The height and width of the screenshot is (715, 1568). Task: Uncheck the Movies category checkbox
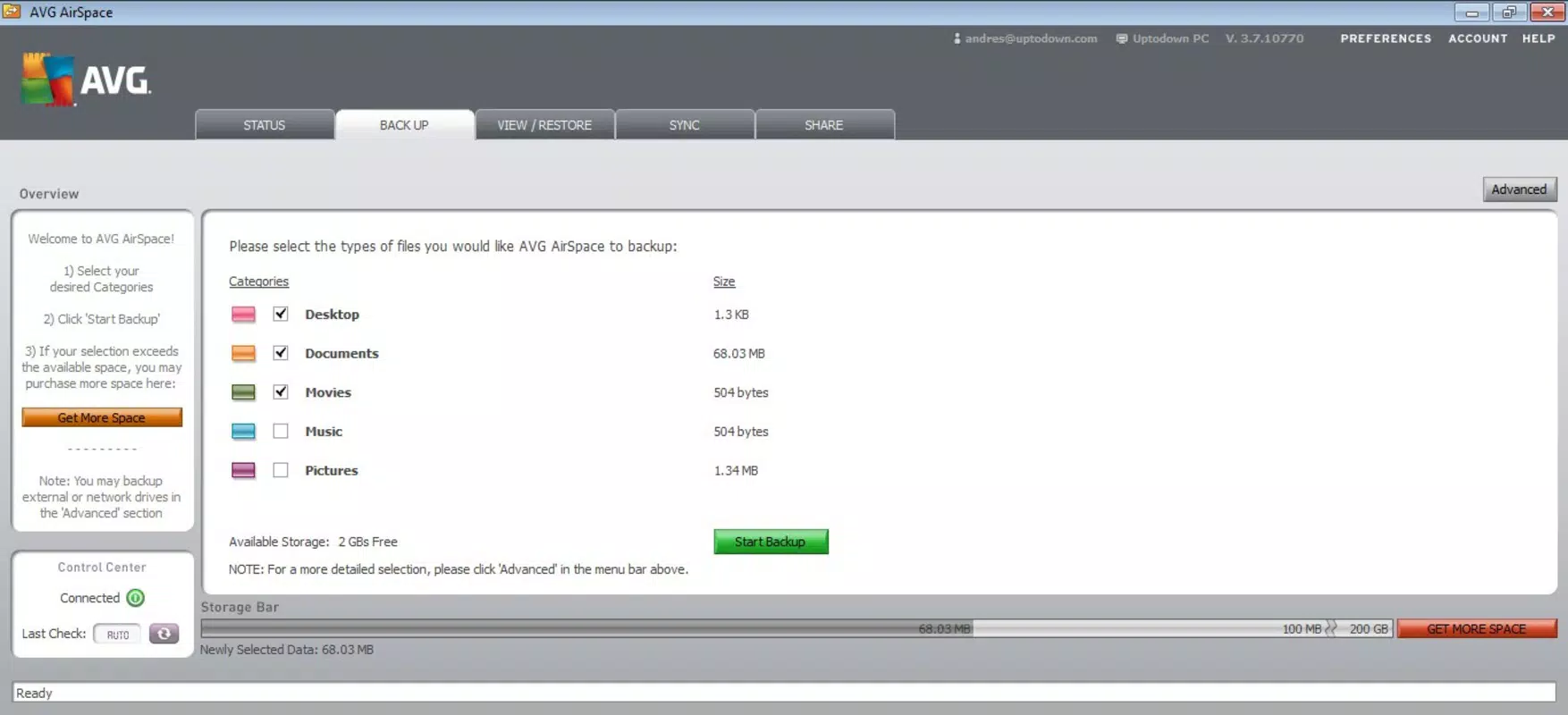[281, 391]
